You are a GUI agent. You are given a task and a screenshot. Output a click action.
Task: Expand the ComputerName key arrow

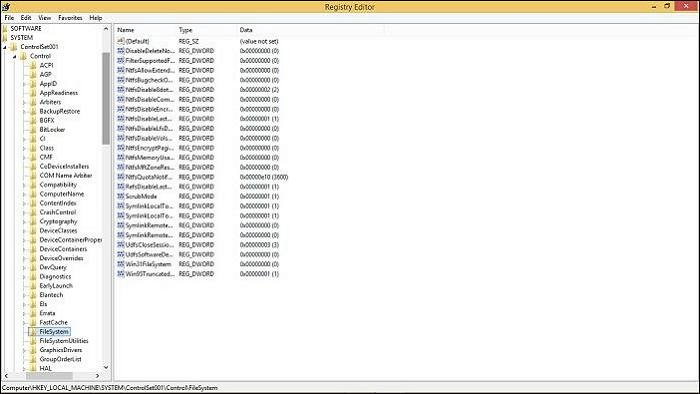[x=24, y=194]
